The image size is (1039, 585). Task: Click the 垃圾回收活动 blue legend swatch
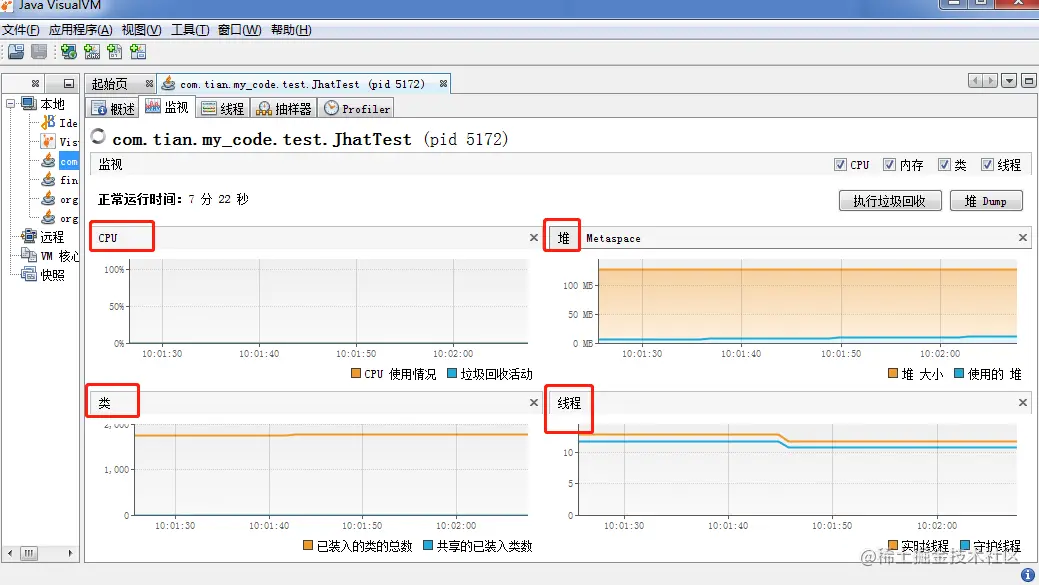tap(452, 373)
